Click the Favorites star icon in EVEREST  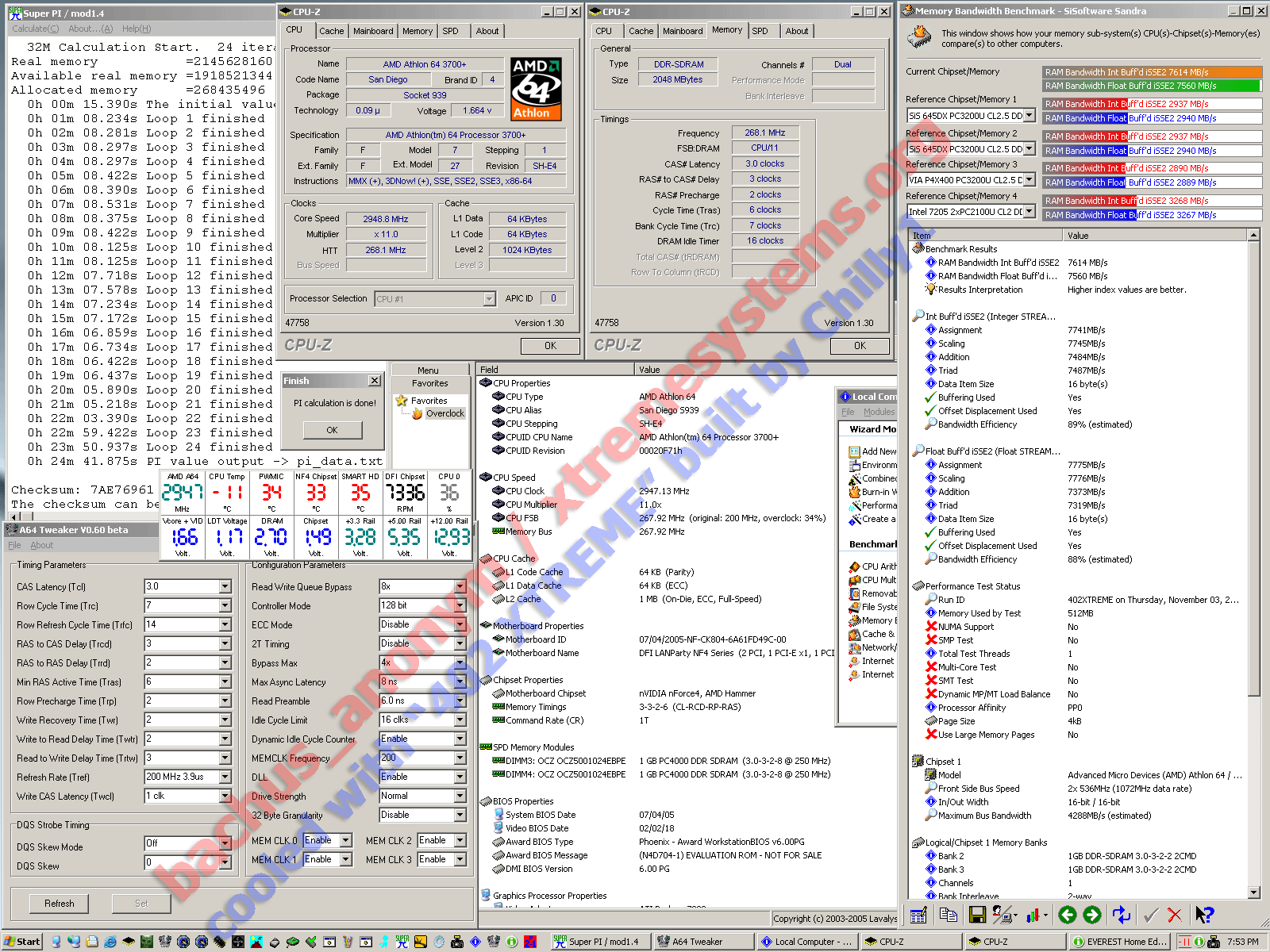coord(402,401)
